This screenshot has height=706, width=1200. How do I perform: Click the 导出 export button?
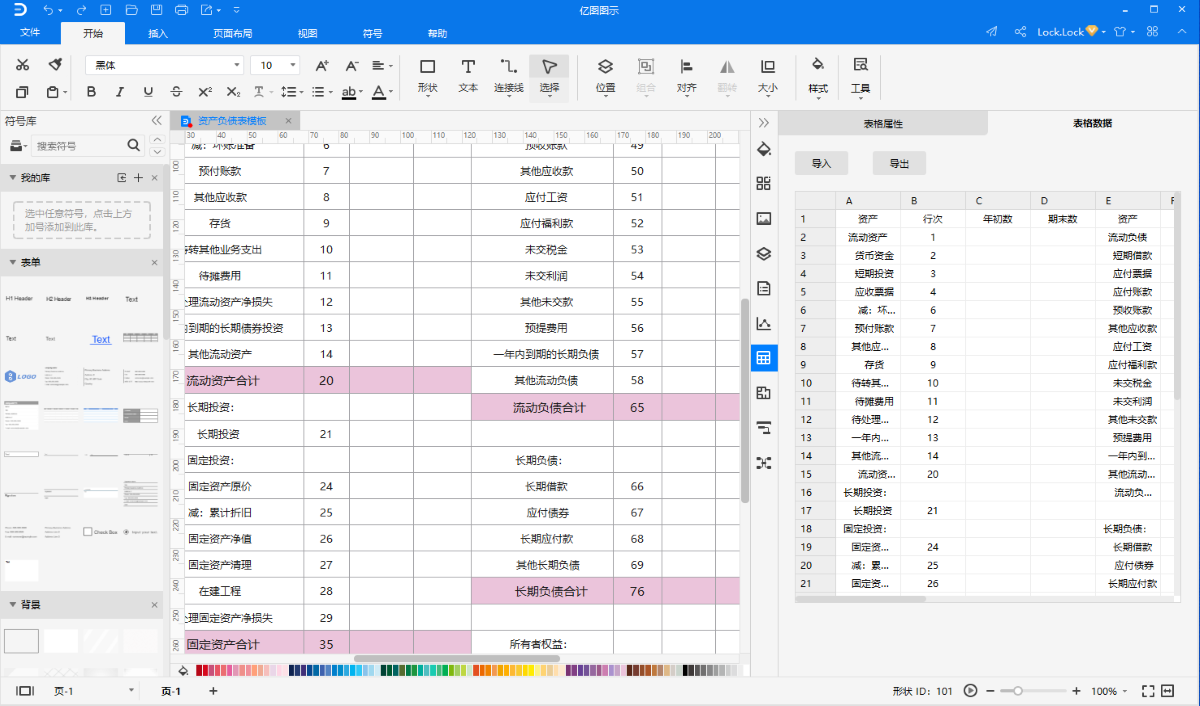click(x=899, y=163)
